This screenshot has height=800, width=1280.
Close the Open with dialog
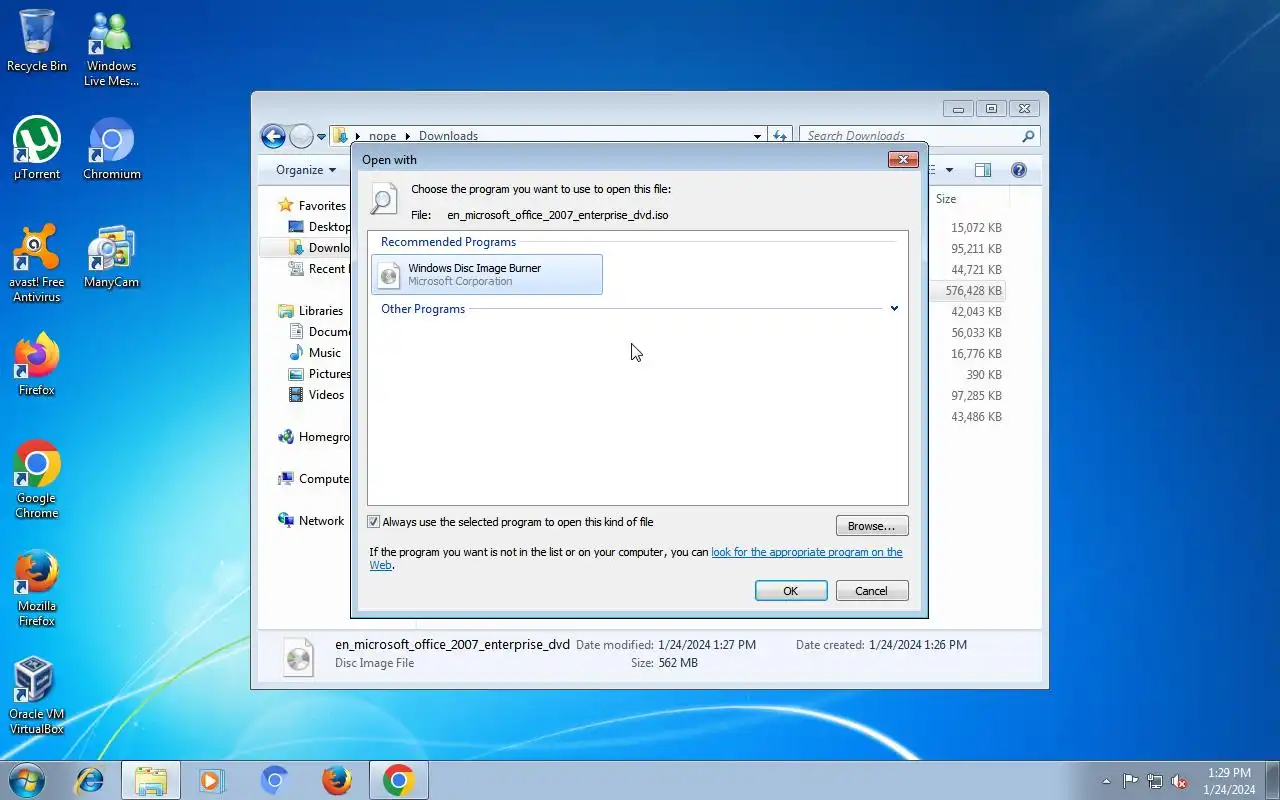[903, 160]
